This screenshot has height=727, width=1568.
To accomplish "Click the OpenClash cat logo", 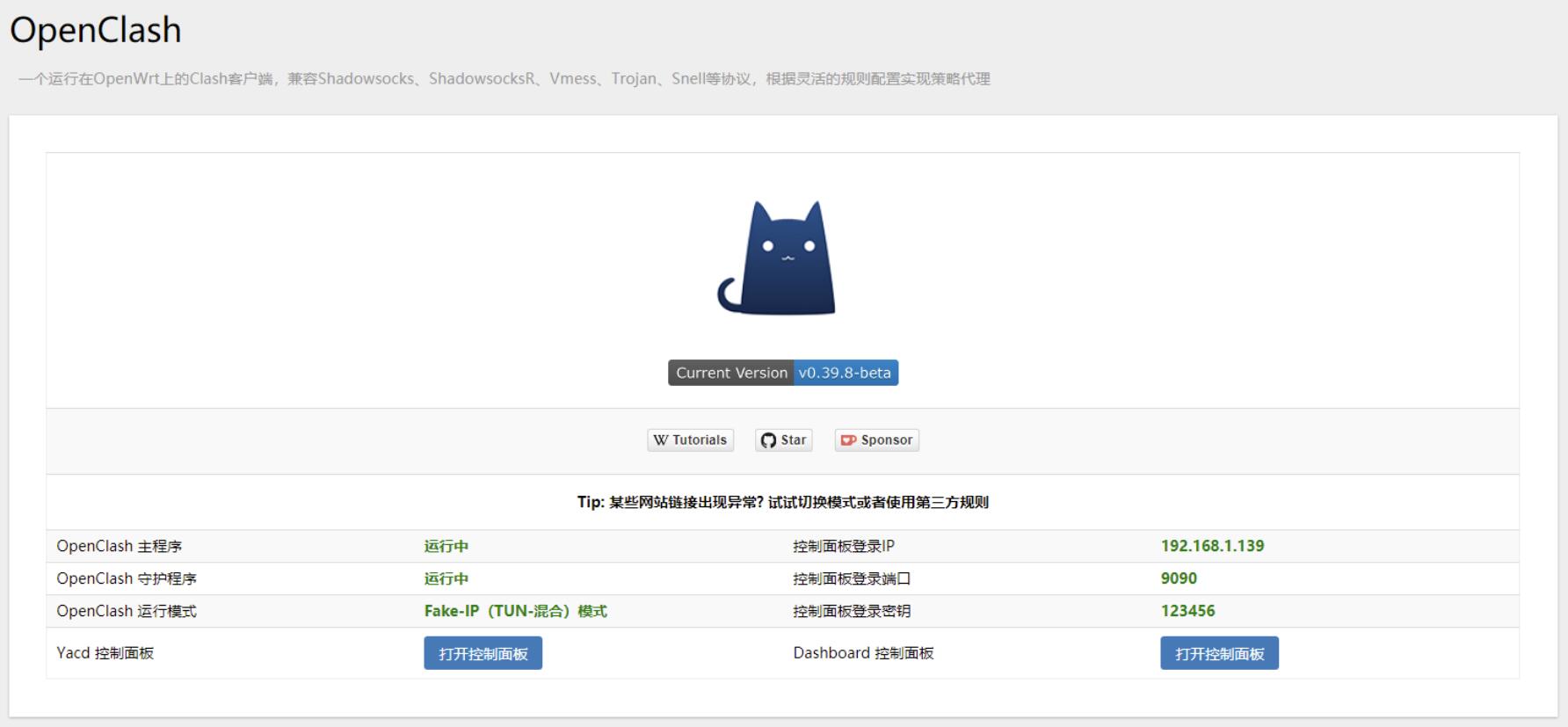I will point(777,258).
